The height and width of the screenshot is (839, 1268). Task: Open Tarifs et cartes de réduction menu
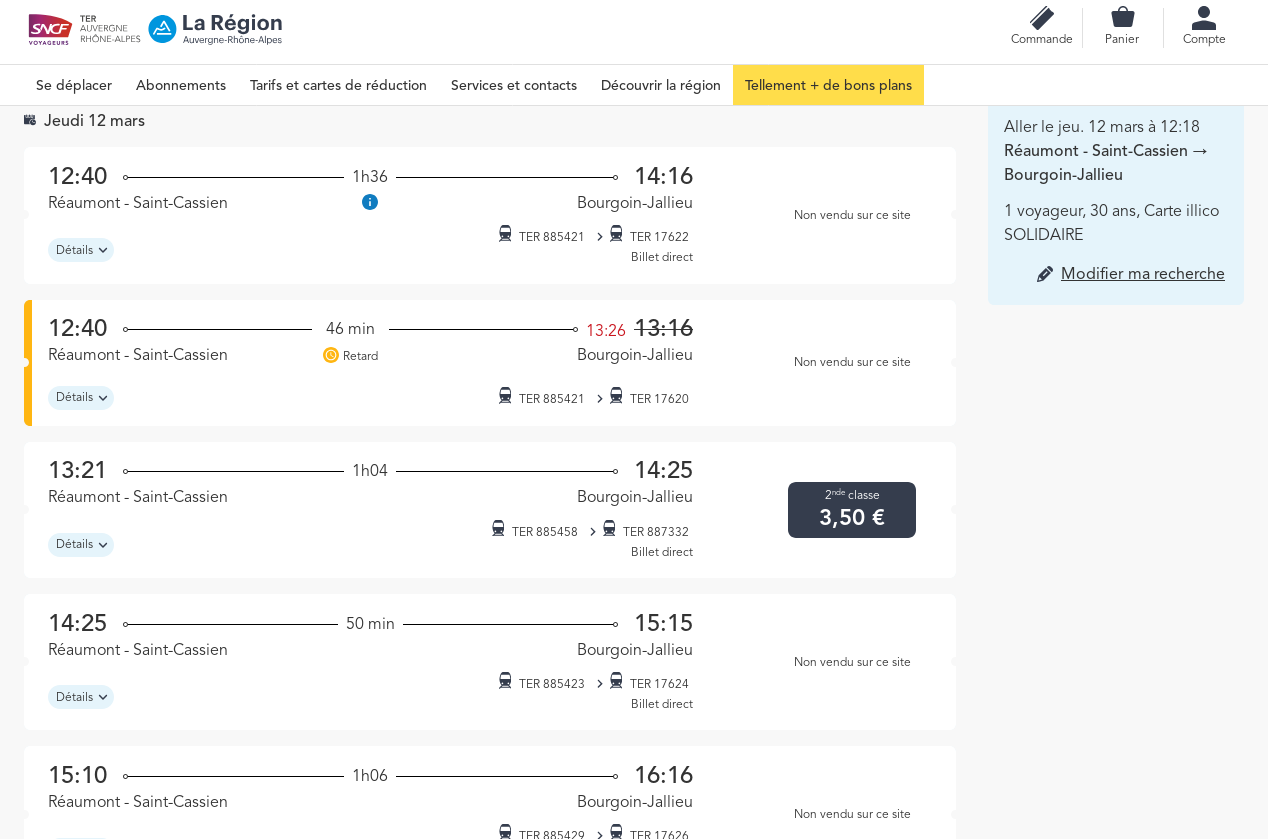click(x=338, y=86)
